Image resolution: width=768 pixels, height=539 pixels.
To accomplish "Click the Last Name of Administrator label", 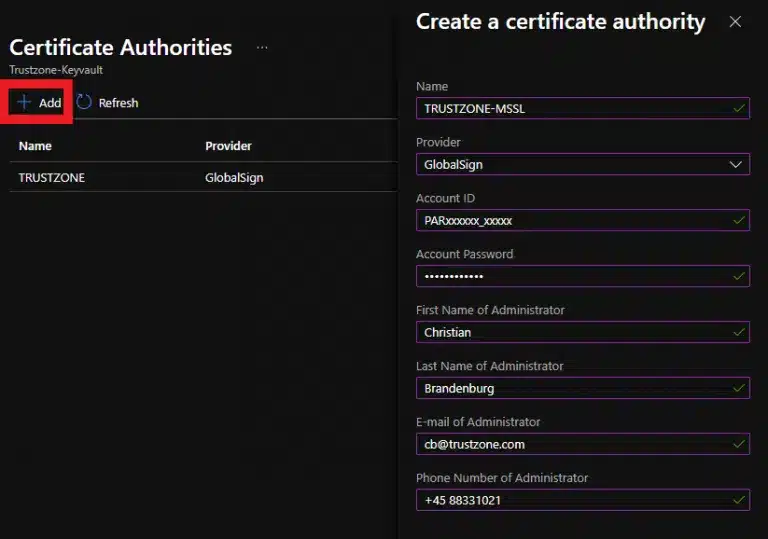I will pos(489,366).
